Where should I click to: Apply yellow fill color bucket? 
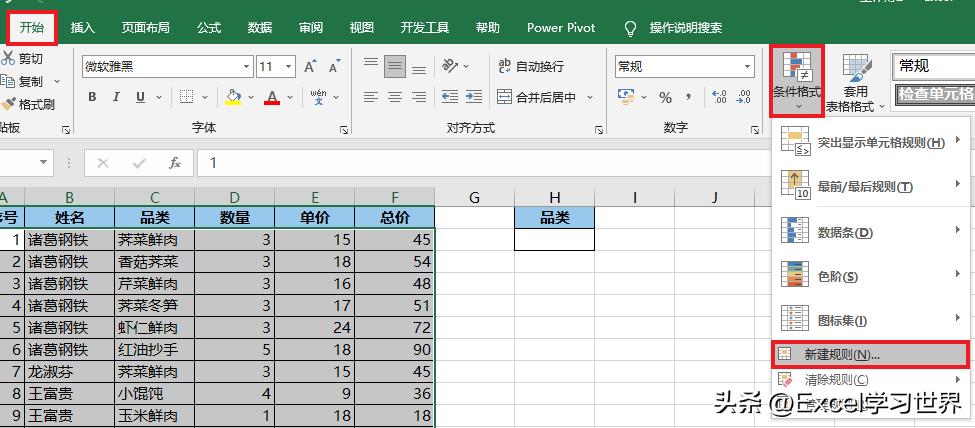pyautogui.click(x=233, y=97)
